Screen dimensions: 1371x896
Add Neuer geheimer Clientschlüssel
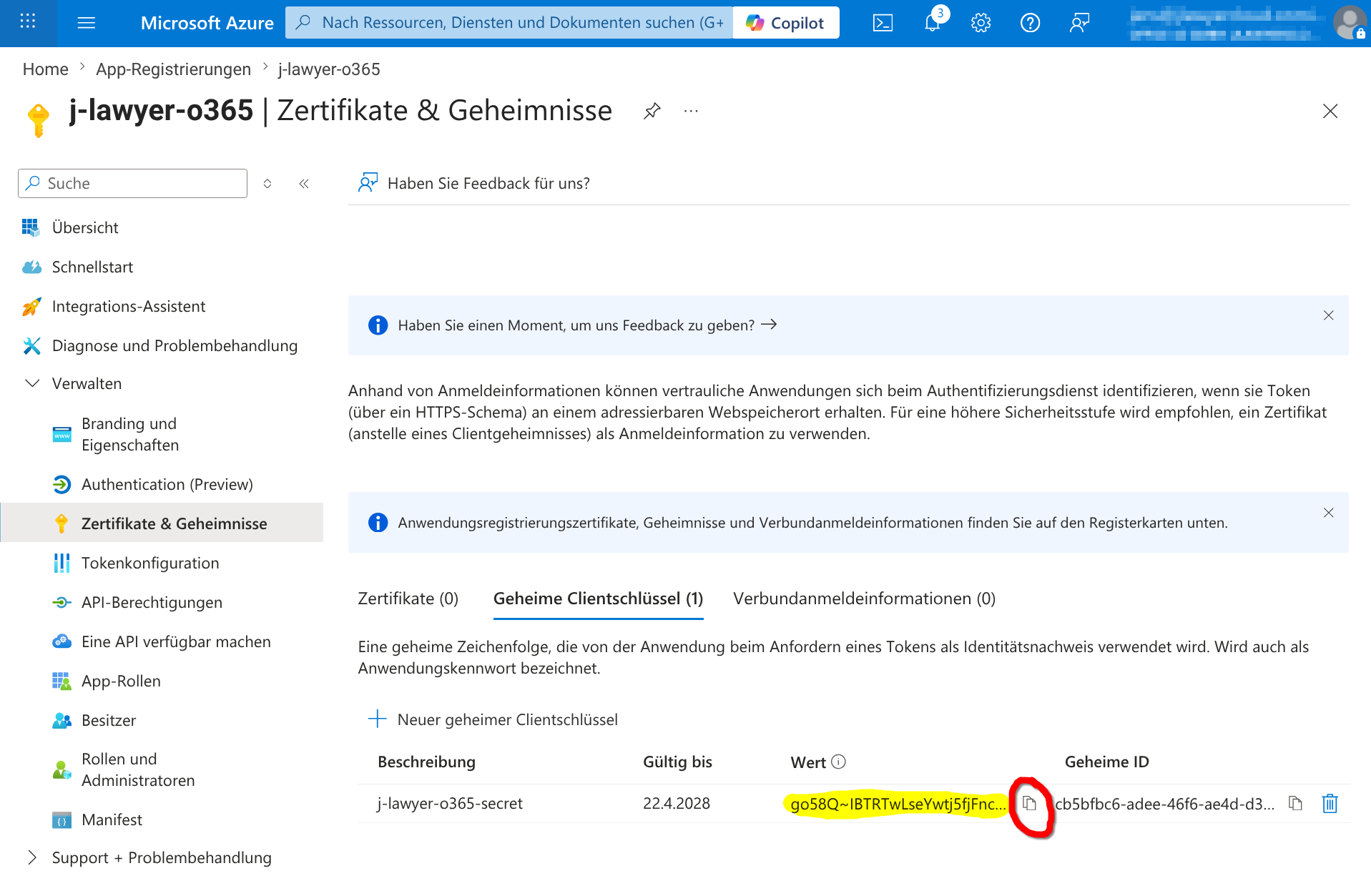coord(493,719)
